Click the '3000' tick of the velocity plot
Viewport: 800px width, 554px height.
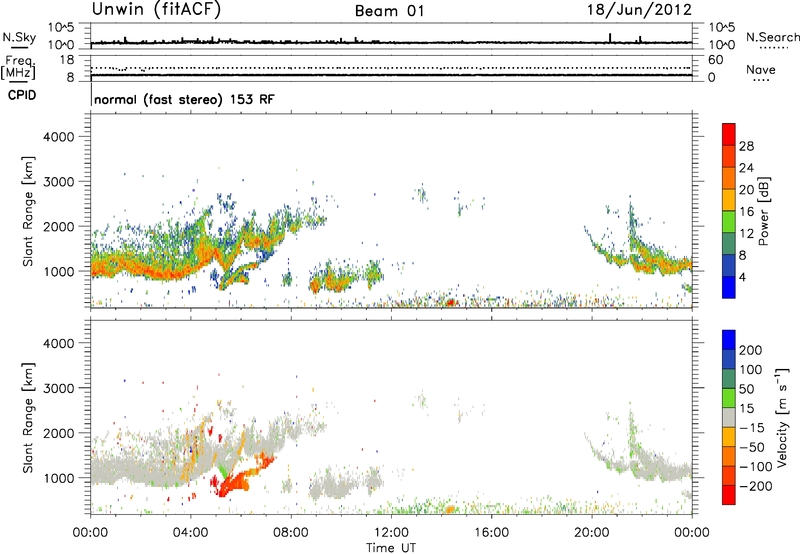coord(59,388)
